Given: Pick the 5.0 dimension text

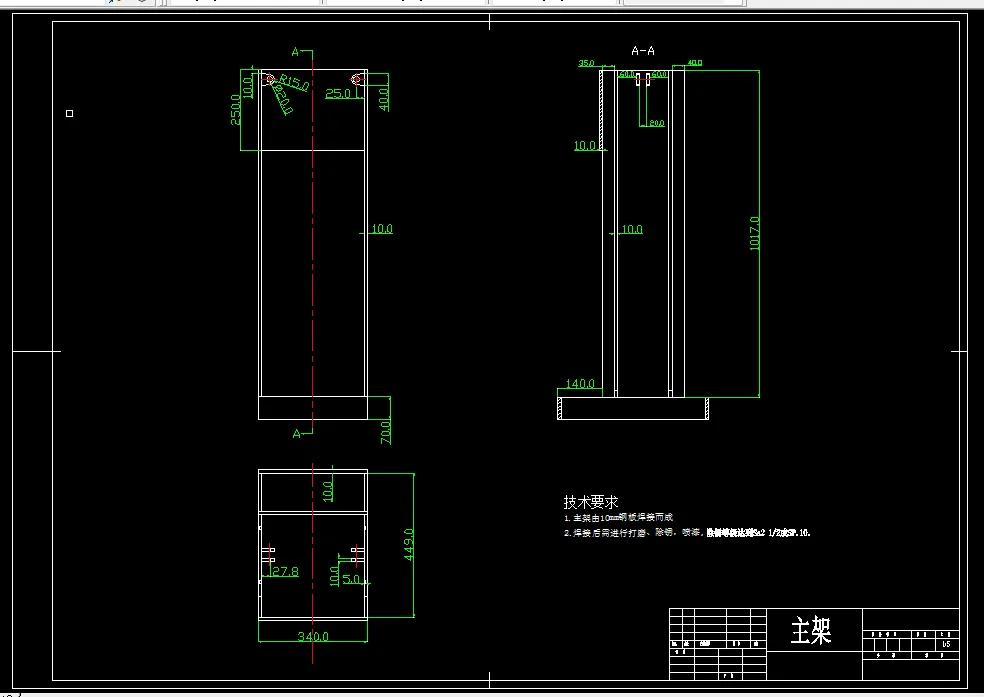Looking at the screenshot, I should [351, 579].
